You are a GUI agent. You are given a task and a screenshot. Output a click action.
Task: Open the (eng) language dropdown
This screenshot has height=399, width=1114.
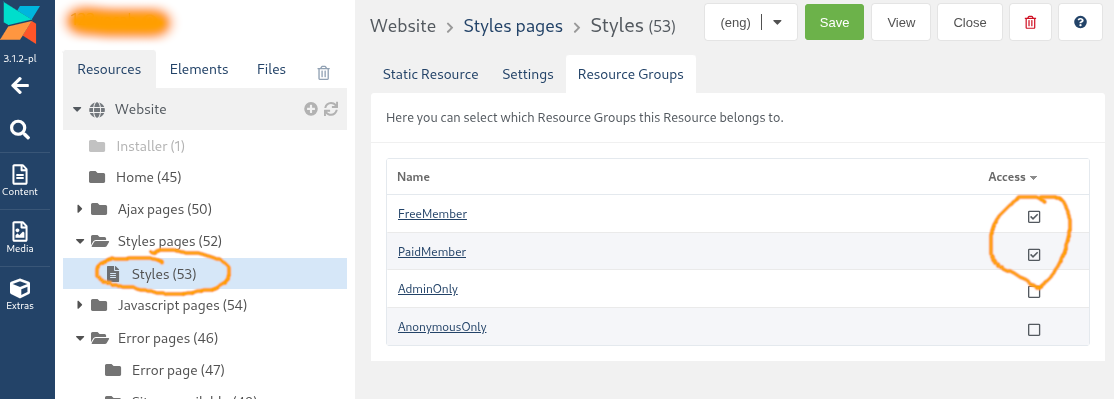[x=751, y=23]
